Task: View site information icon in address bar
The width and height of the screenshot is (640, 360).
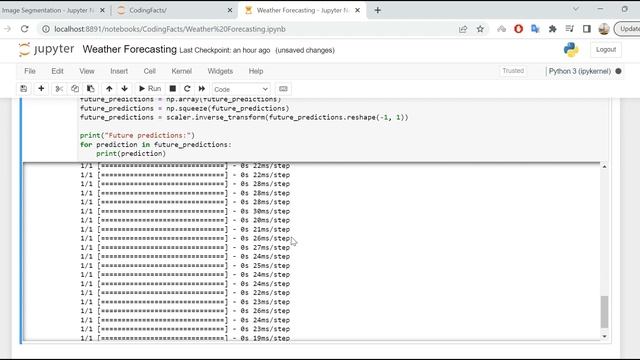Action: click(46, 29)
